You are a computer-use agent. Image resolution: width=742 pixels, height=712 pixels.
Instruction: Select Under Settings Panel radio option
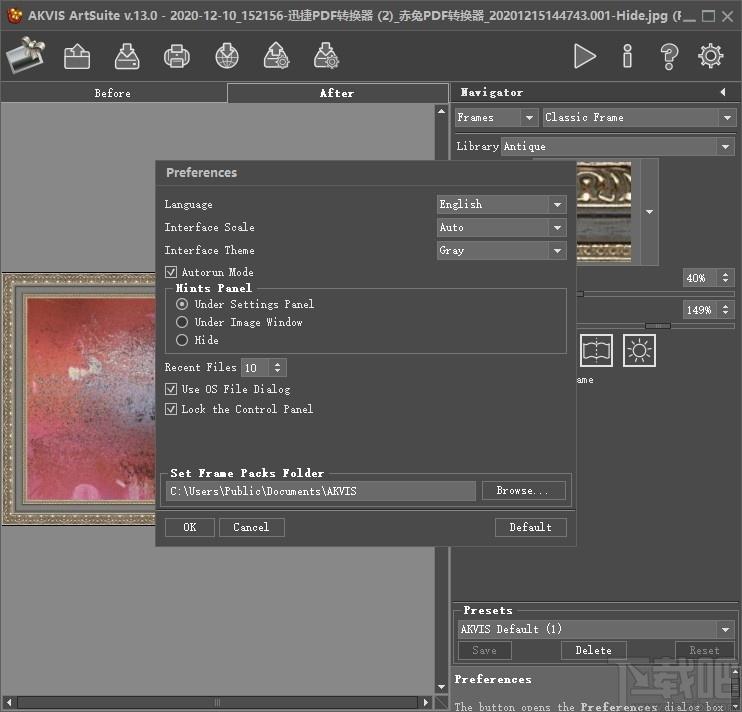(182, 304)
